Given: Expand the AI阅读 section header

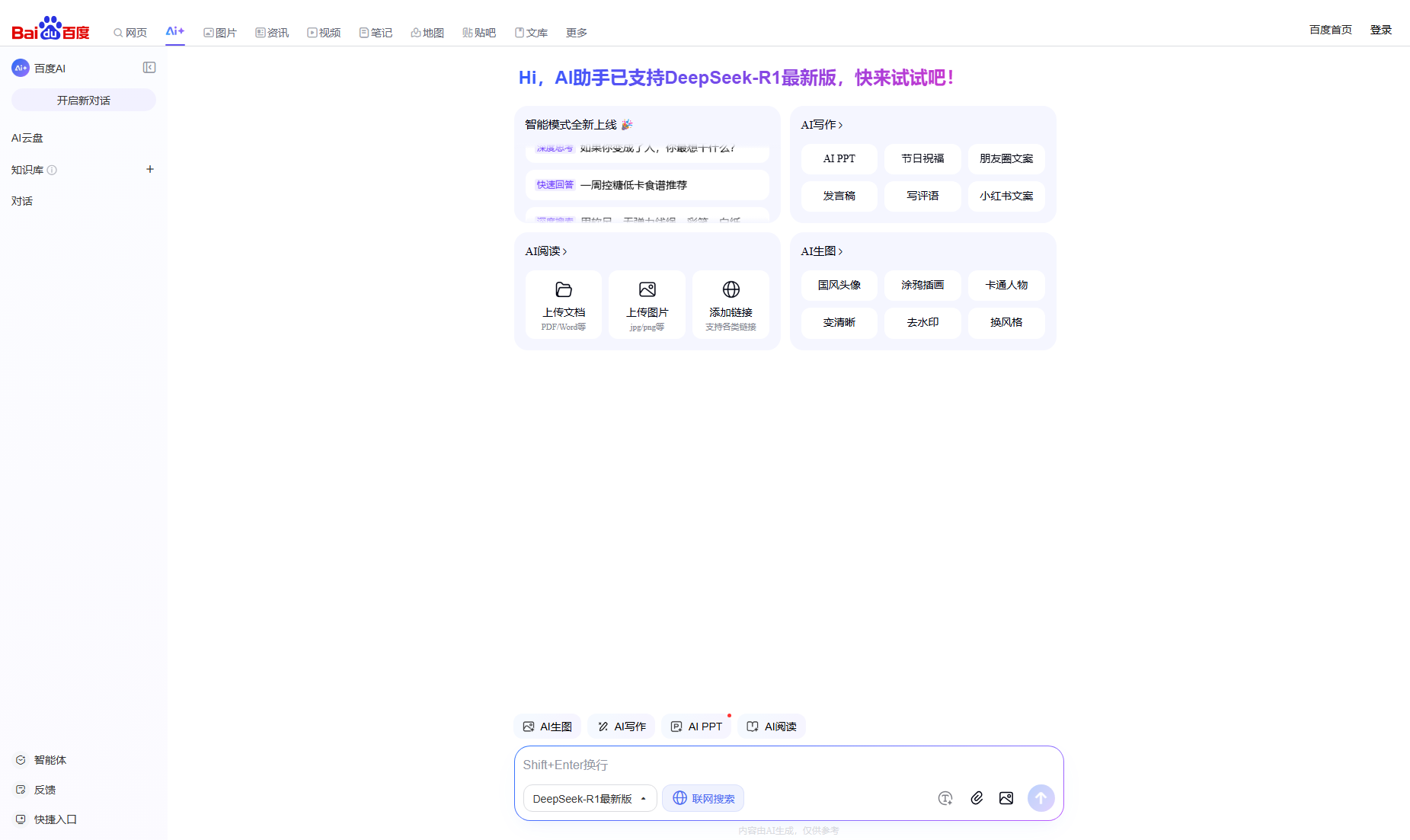Looking at the screenshot, I should 546,251.
